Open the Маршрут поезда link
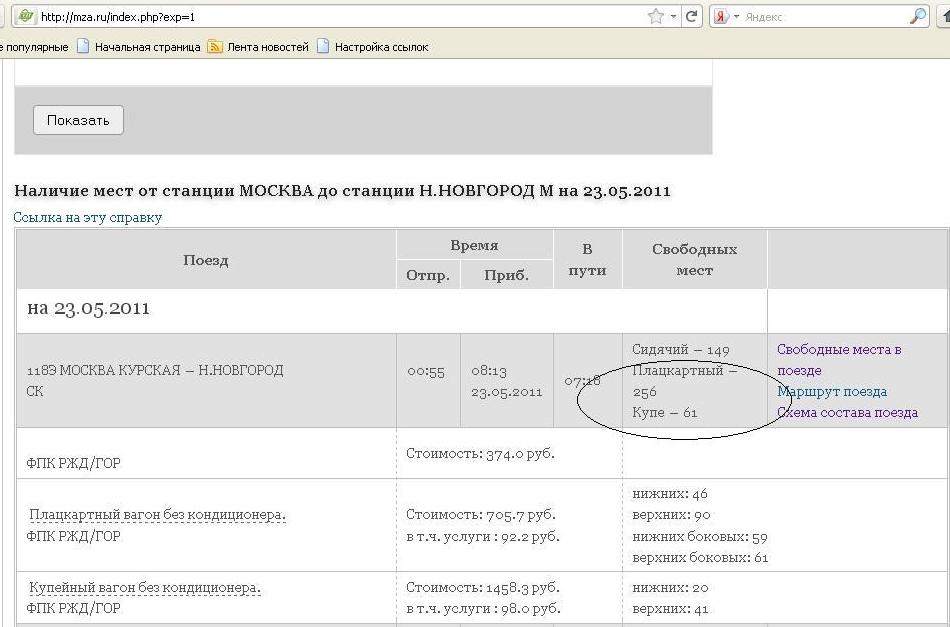The height and width of the screenshot is (627, 950). [832, 391]
